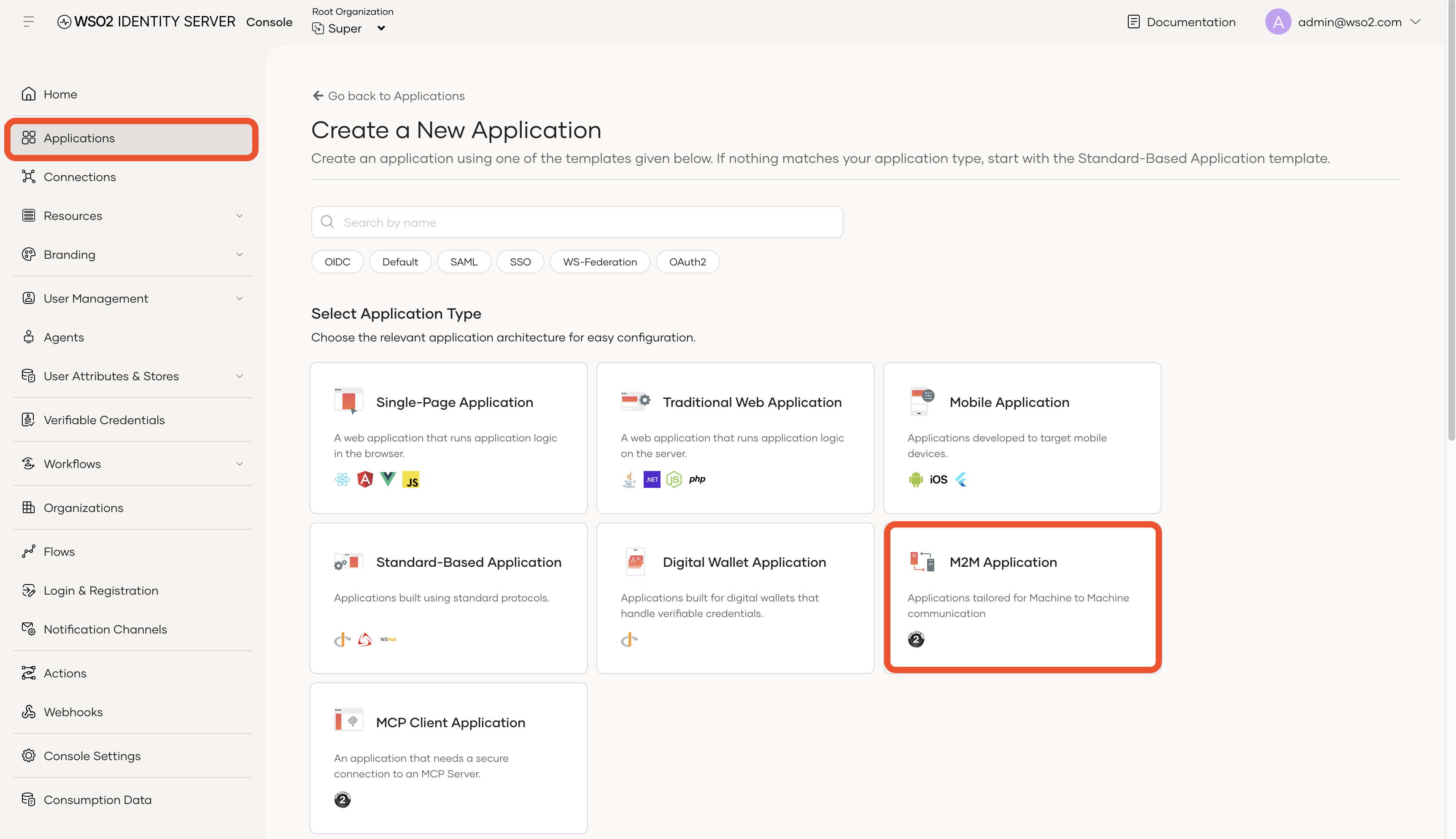1456x839 pixels.
Task: Choose the Standard-Based Application card
Action: (x=448, y=598)
